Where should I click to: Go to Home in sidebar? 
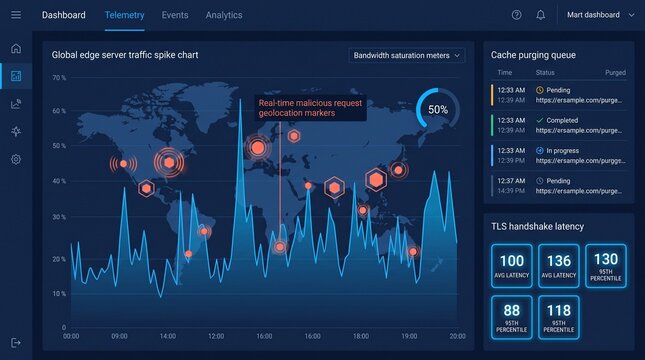[16, 49]
